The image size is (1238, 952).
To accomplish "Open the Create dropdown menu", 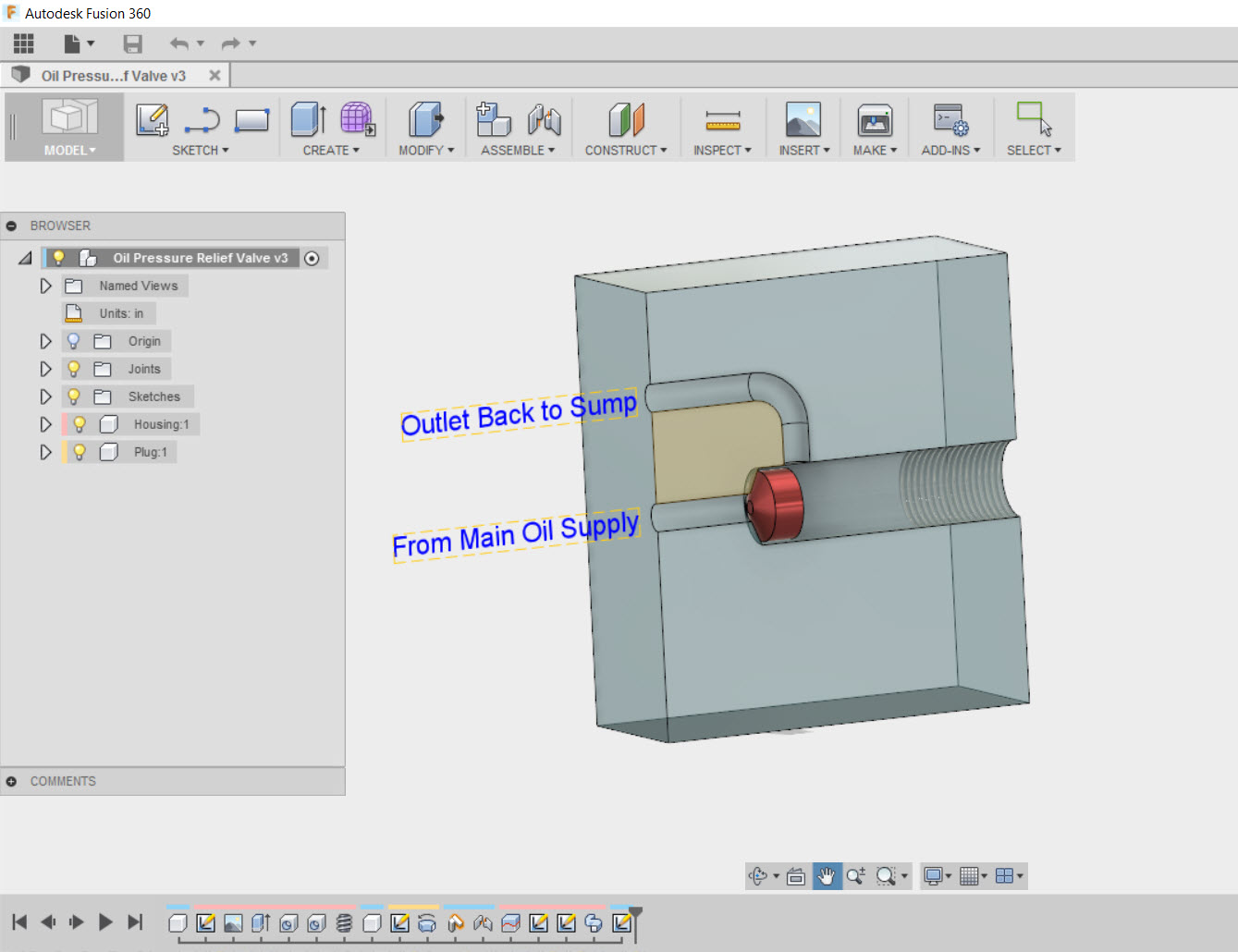I will pos(329,150).
